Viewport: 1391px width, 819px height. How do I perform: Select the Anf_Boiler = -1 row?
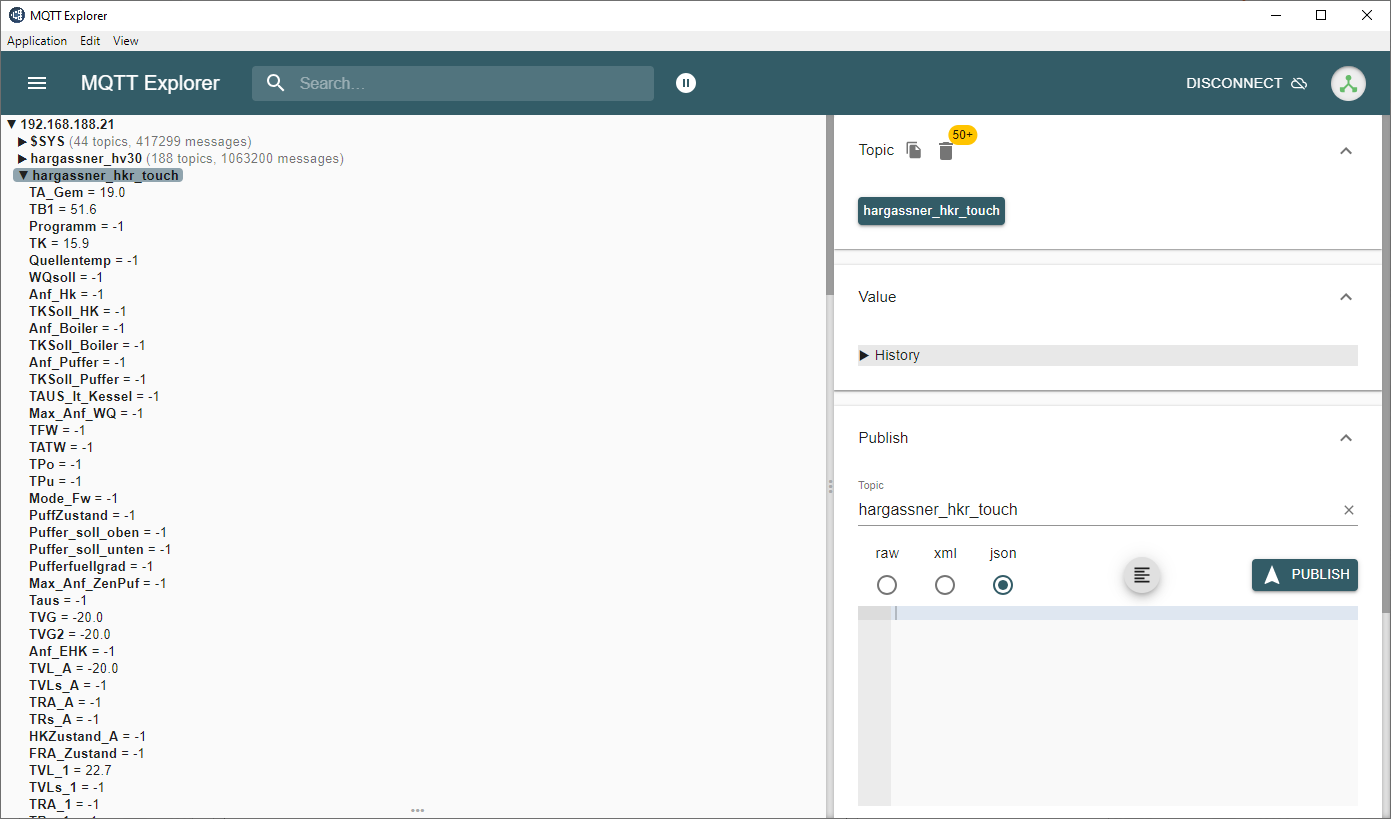pos(77,328)
